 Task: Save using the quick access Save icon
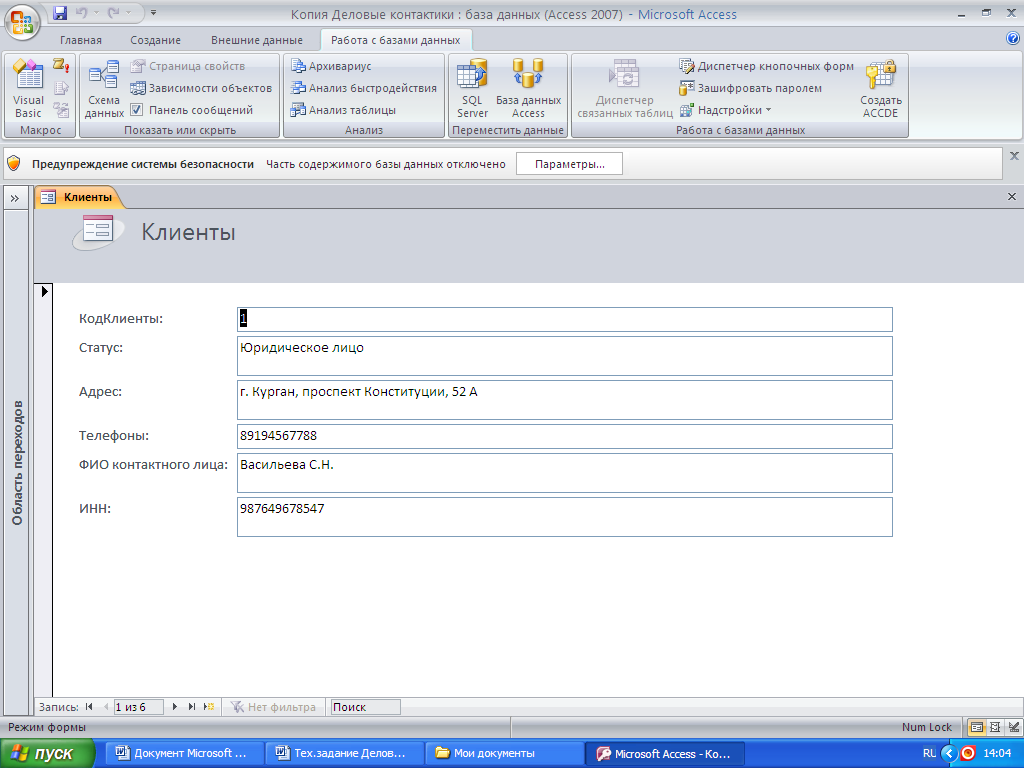point(60,12)
